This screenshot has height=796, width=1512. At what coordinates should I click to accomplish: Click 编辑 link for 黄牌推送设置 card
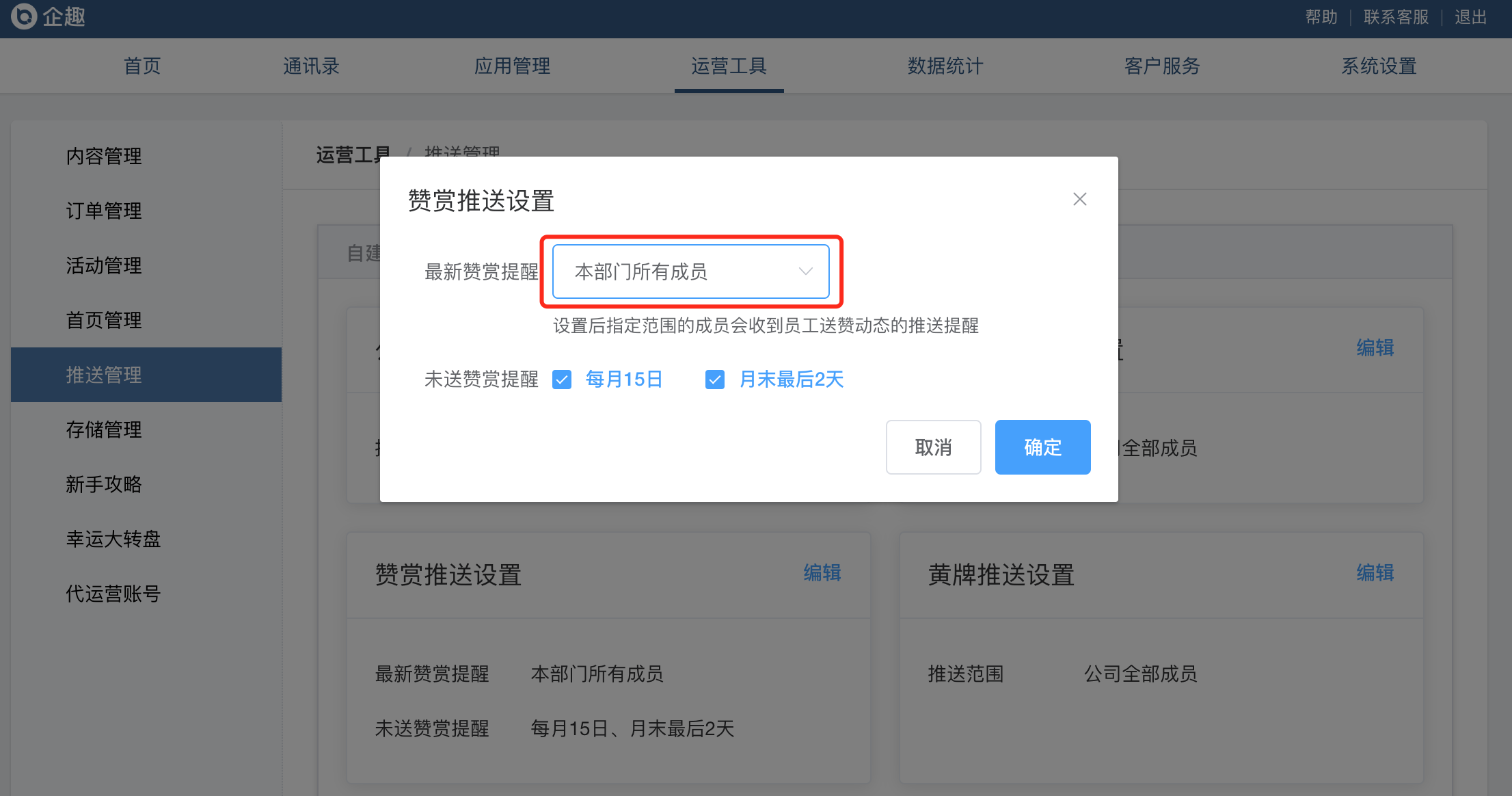point(1375,573)
